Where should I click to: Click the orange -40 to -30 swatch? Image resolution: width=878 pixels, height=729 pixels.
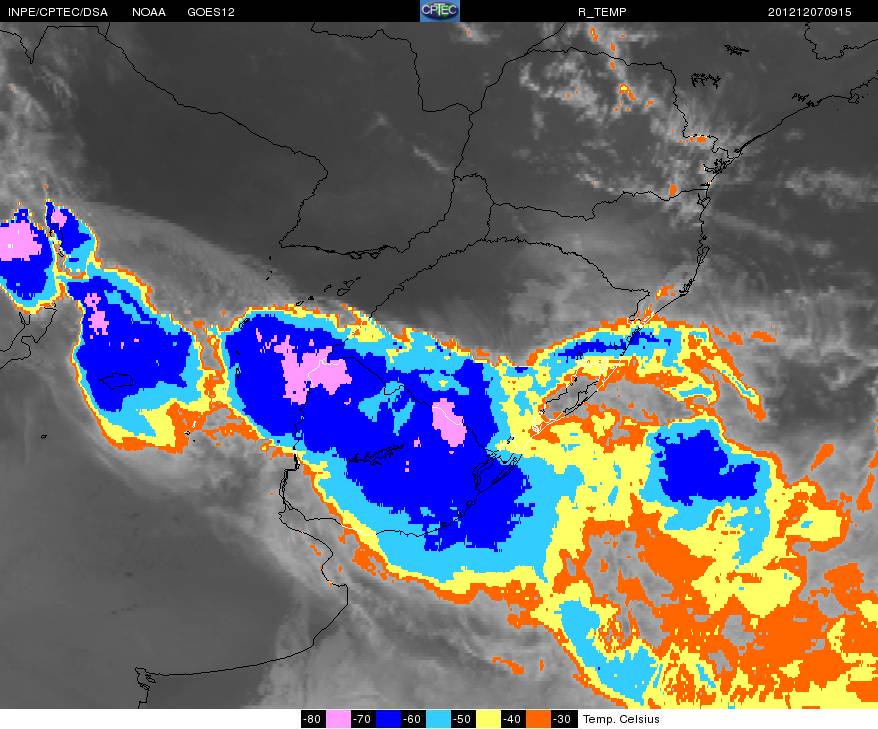click(x=538, y=719)
